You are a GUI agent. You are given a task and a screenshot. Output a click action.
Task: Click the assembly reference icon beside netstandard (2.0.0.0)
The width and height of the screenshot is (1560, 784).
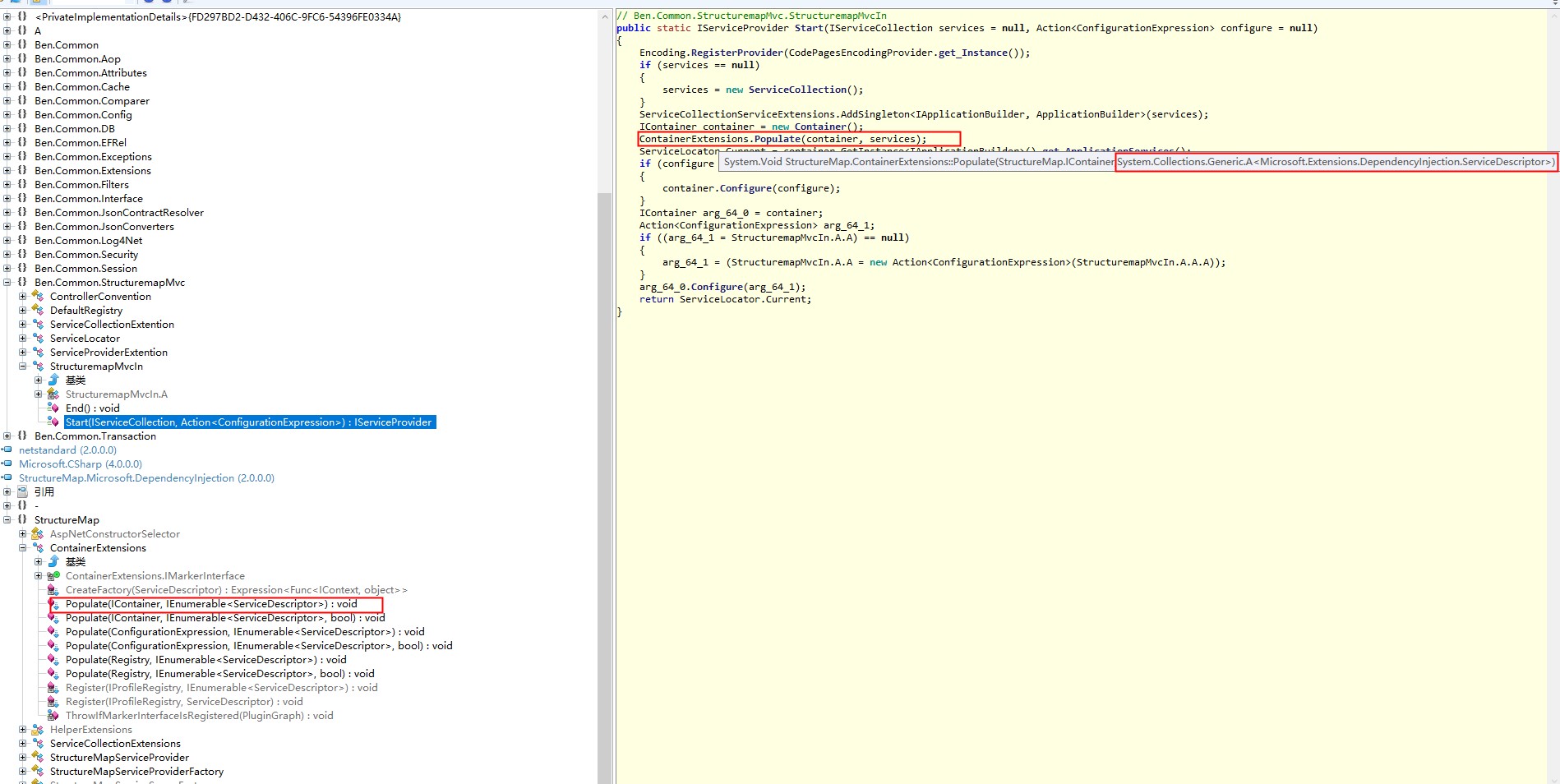pyautogui.click(x=7, y=450)
